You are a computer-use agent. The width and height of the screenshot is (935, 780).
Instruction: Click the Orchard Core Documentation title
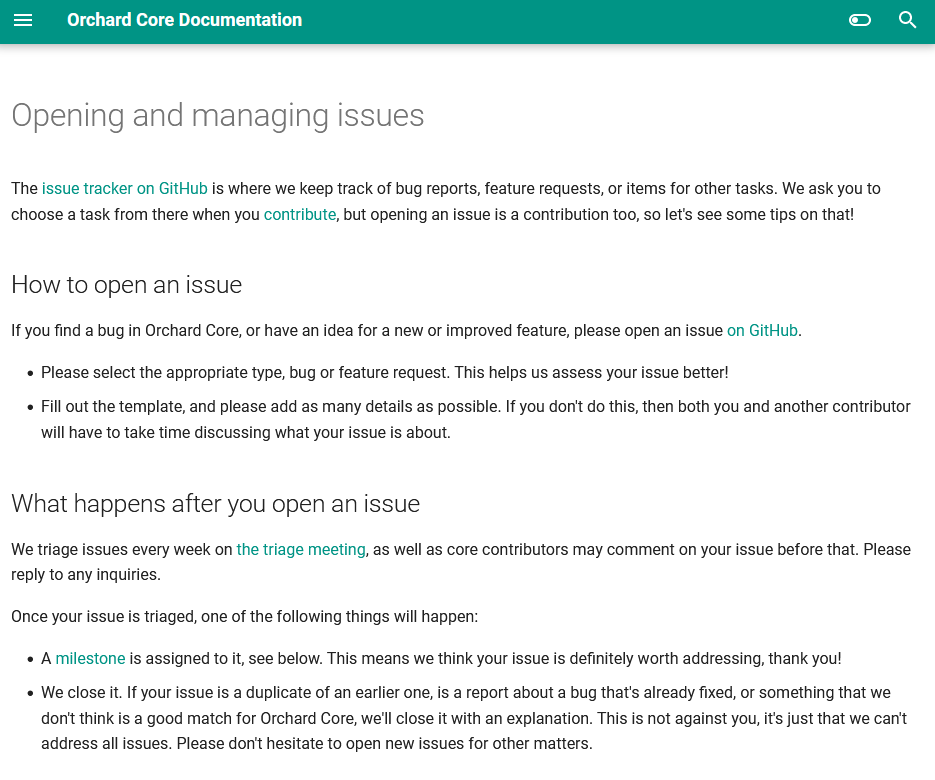click(184, 20)
